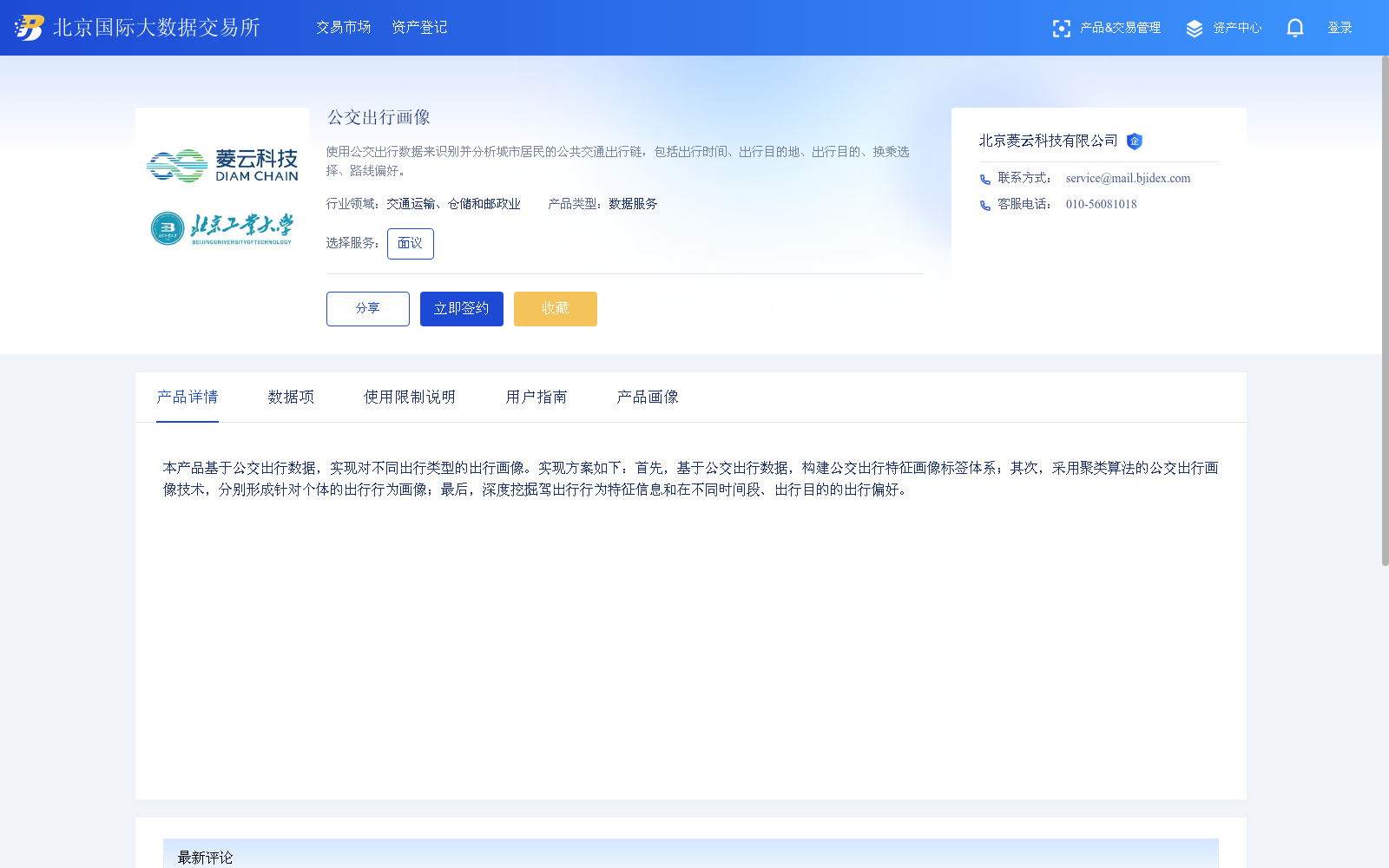Click the industry value 交通运输、仓储和邮政业
The image size is (1389, 868).
click(453, 204)
